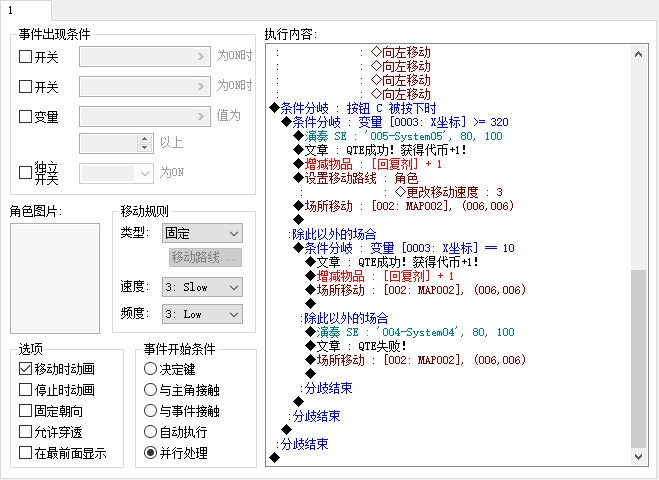Select the first 文章: QTE成功! 获得代币+1! line

(380, 150)
